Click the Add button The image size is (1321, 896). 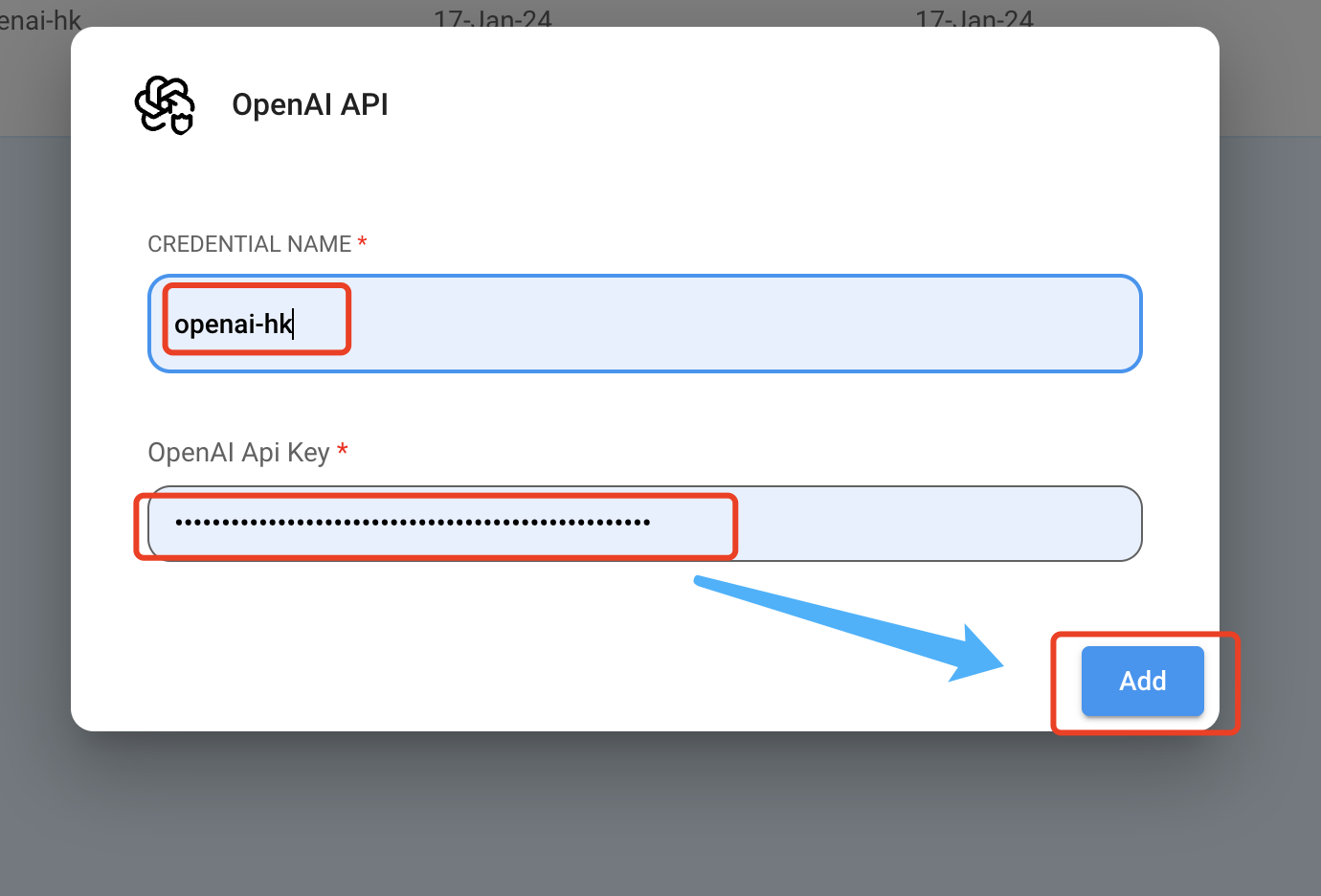pos(1142,681)
